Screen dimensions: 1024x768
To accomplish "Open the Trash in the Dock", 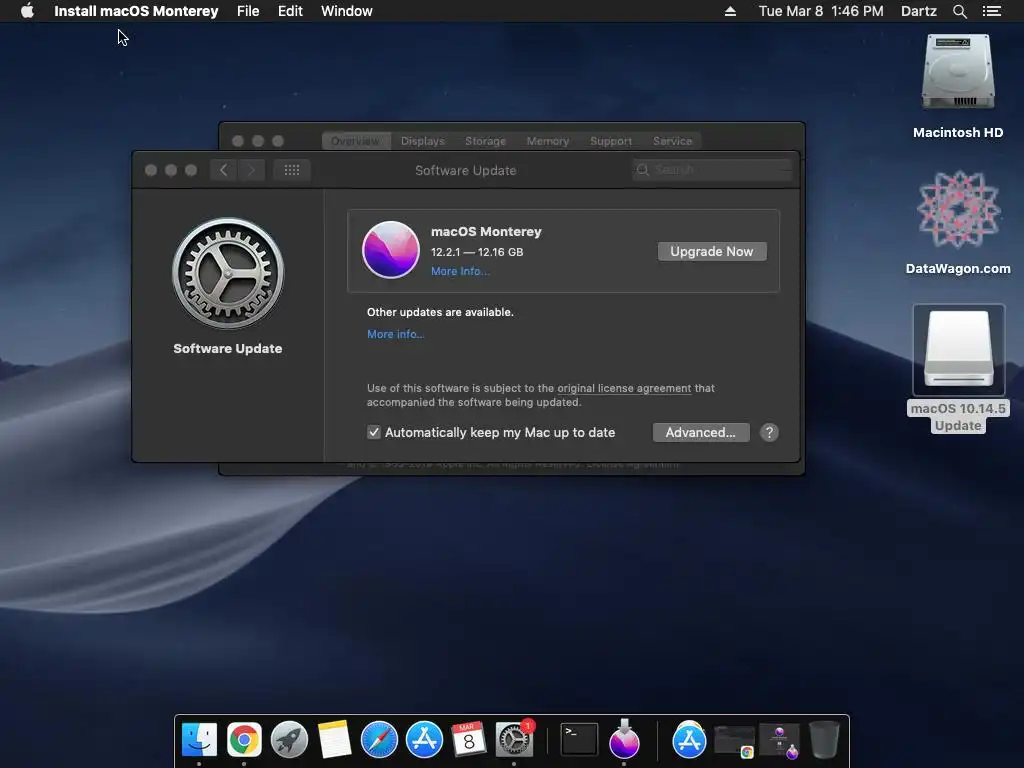I will 824,740.
